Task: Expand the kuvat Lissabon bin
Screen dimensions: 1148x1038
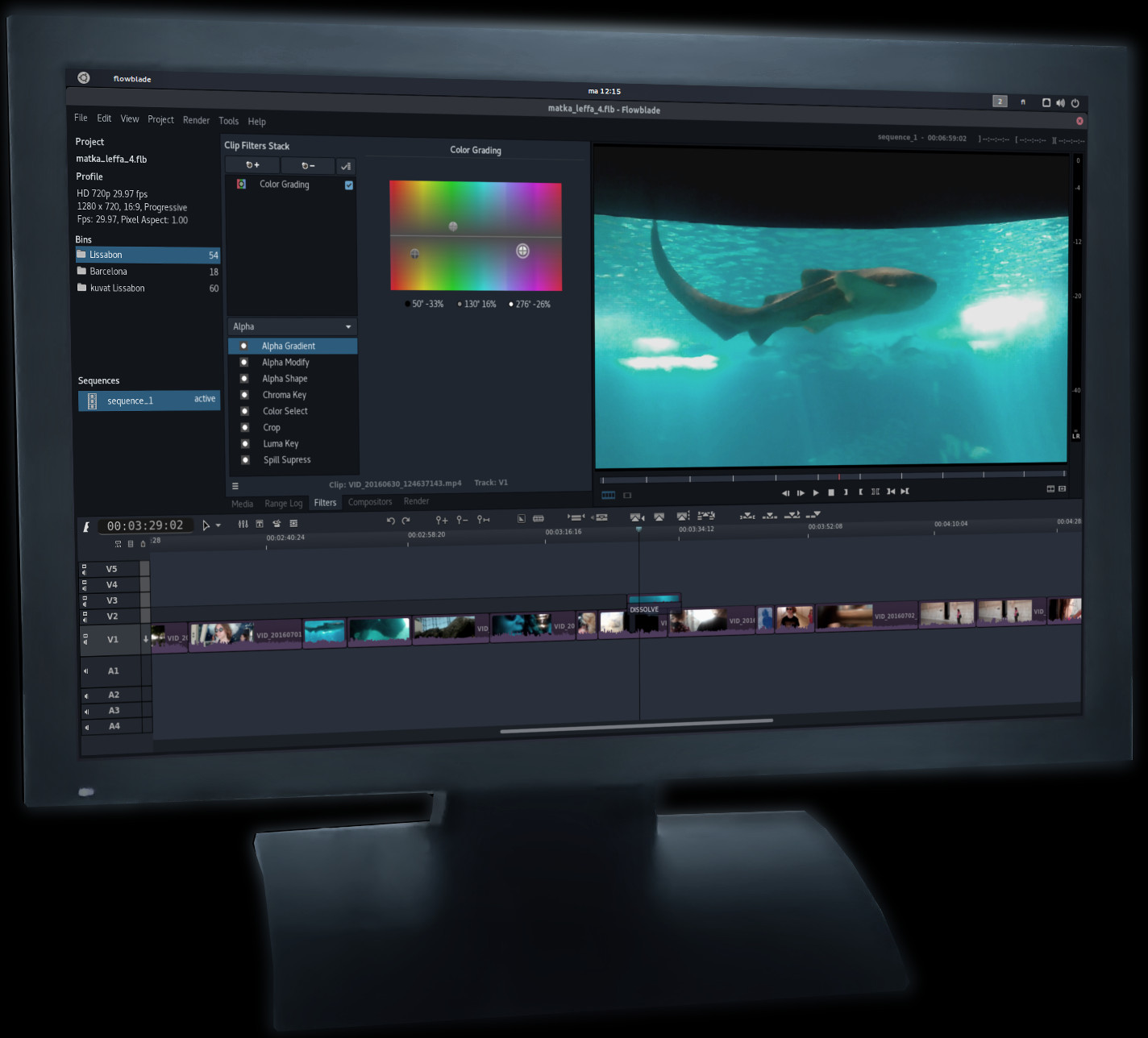Action: (81, 288)
